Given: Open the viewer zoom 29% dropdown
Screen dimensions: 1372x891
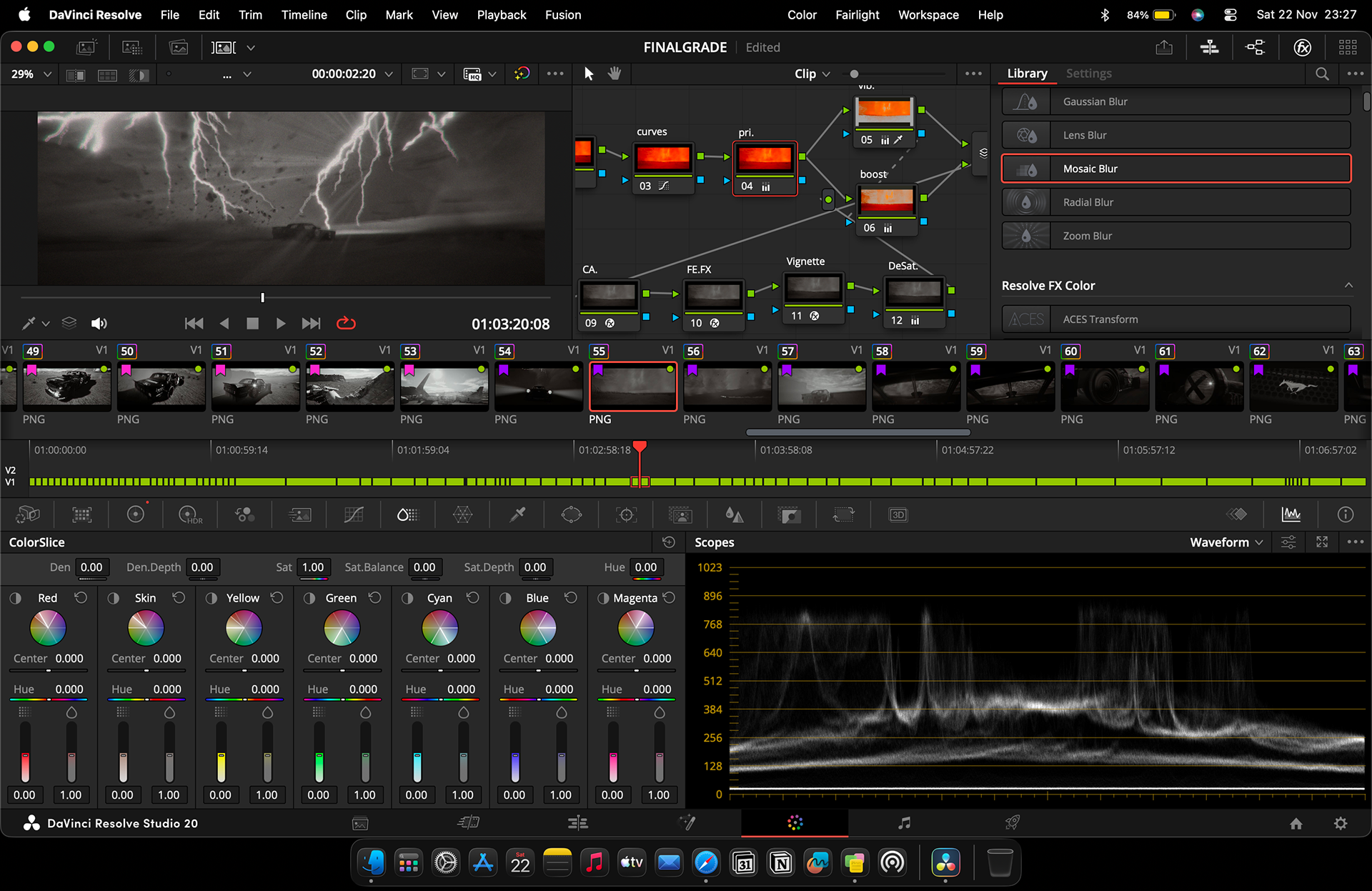Looking at the screenshot, I should click(32, 74).
